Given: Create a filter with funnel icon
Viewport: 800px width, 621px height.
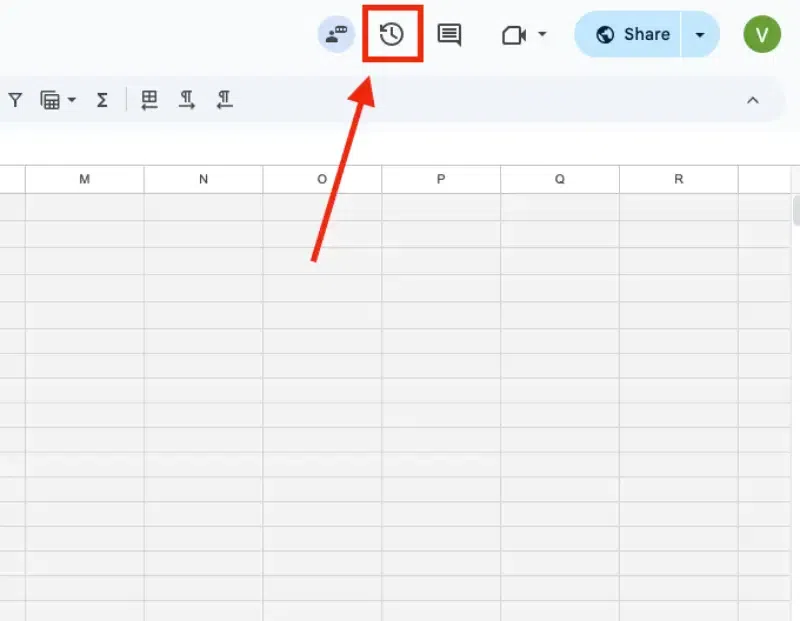Looking at the screenshot, I should point(15,100).
